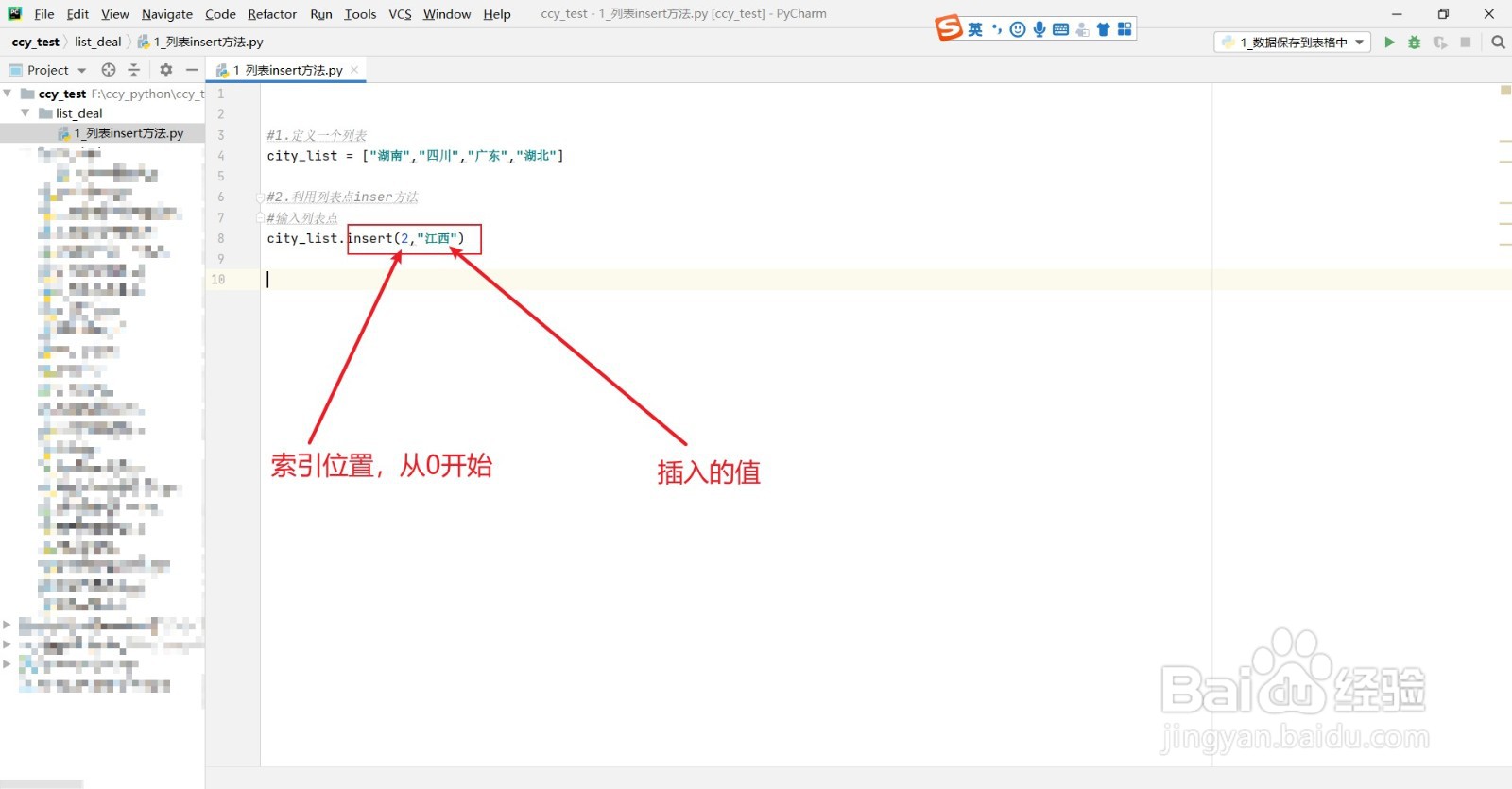
Task: Select 1_列表insert方法.py in project tree
Action: pyautogui.click(x=129, y=133)
